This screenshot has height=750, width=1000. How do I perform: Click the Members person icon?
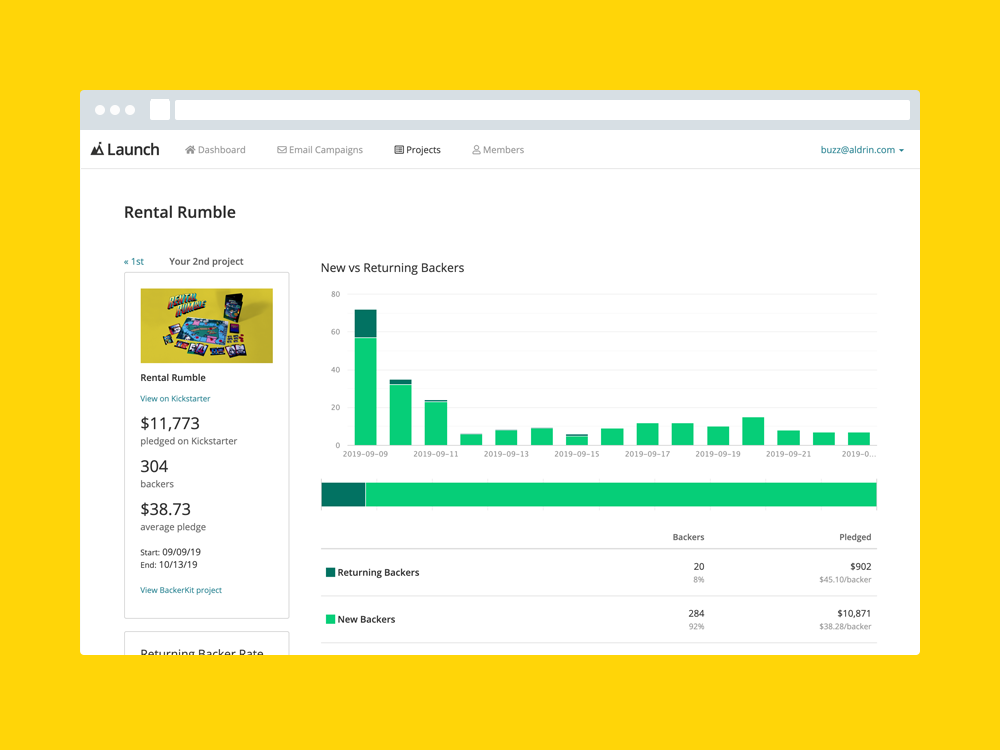tap(476, 150)
